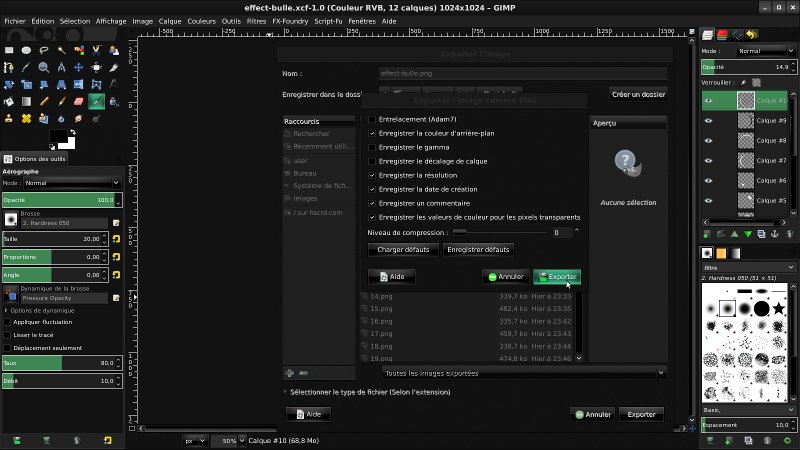Select the Smudge tool
Viewport: 800px width, 450px height.
coord(79,118)
